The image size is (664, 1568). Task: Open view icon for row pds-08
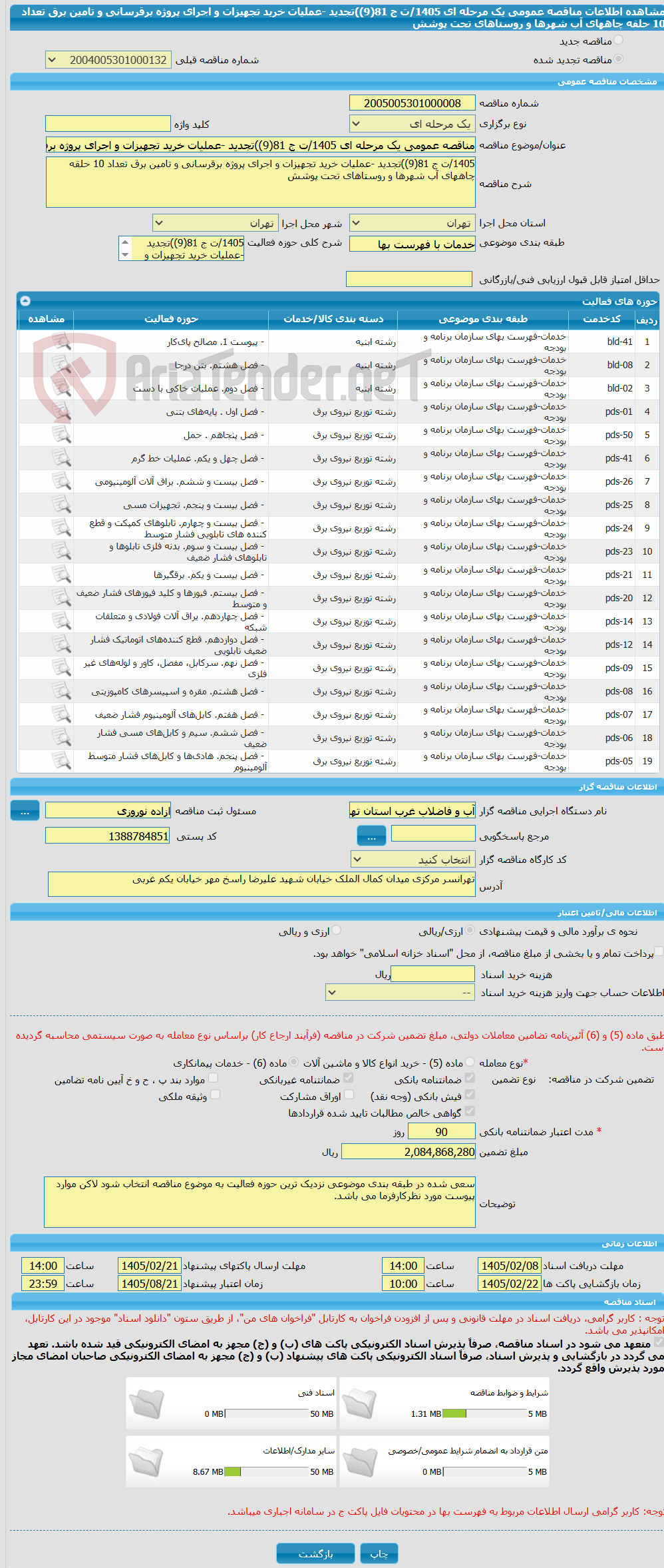pos(62,691)
